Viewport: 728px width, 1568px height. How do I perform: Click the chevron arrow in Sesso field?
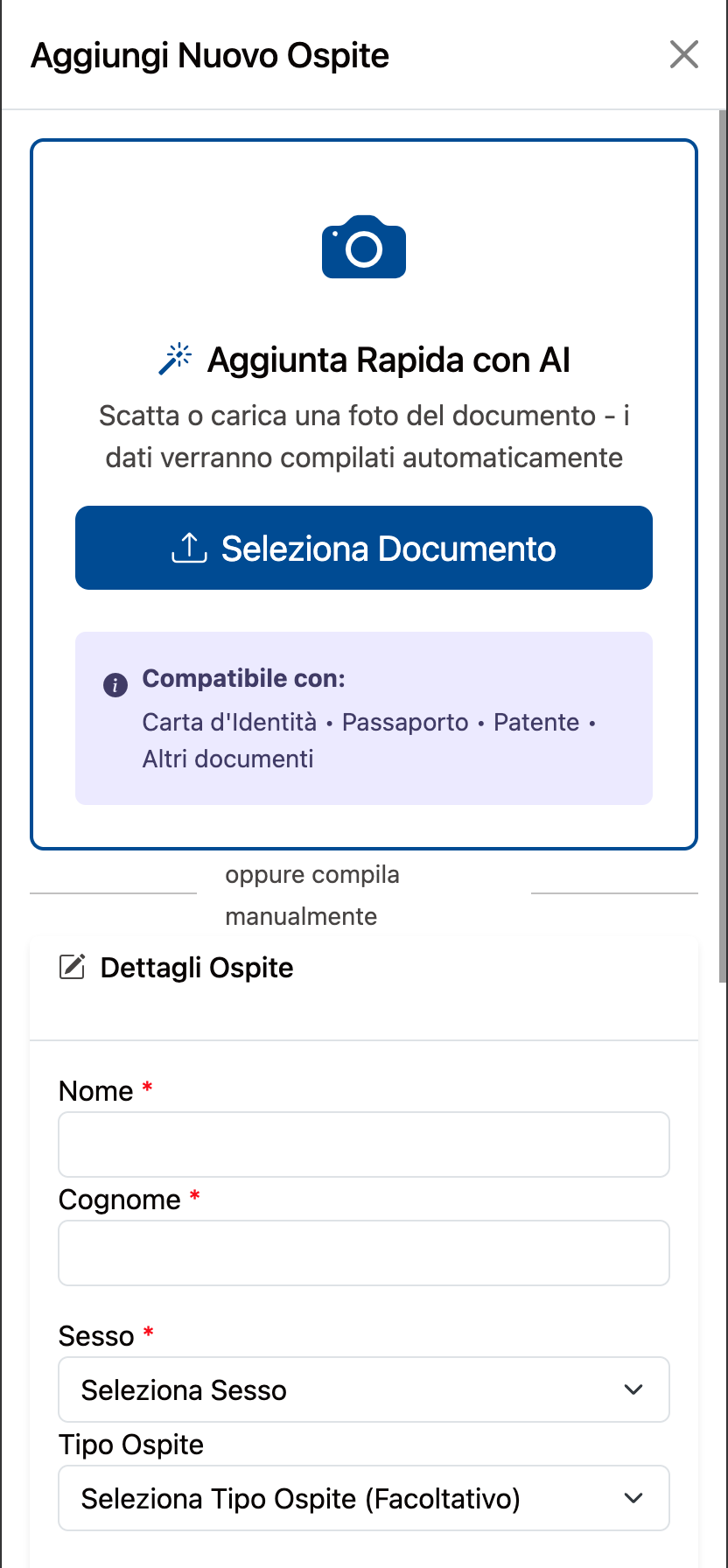633,1389
